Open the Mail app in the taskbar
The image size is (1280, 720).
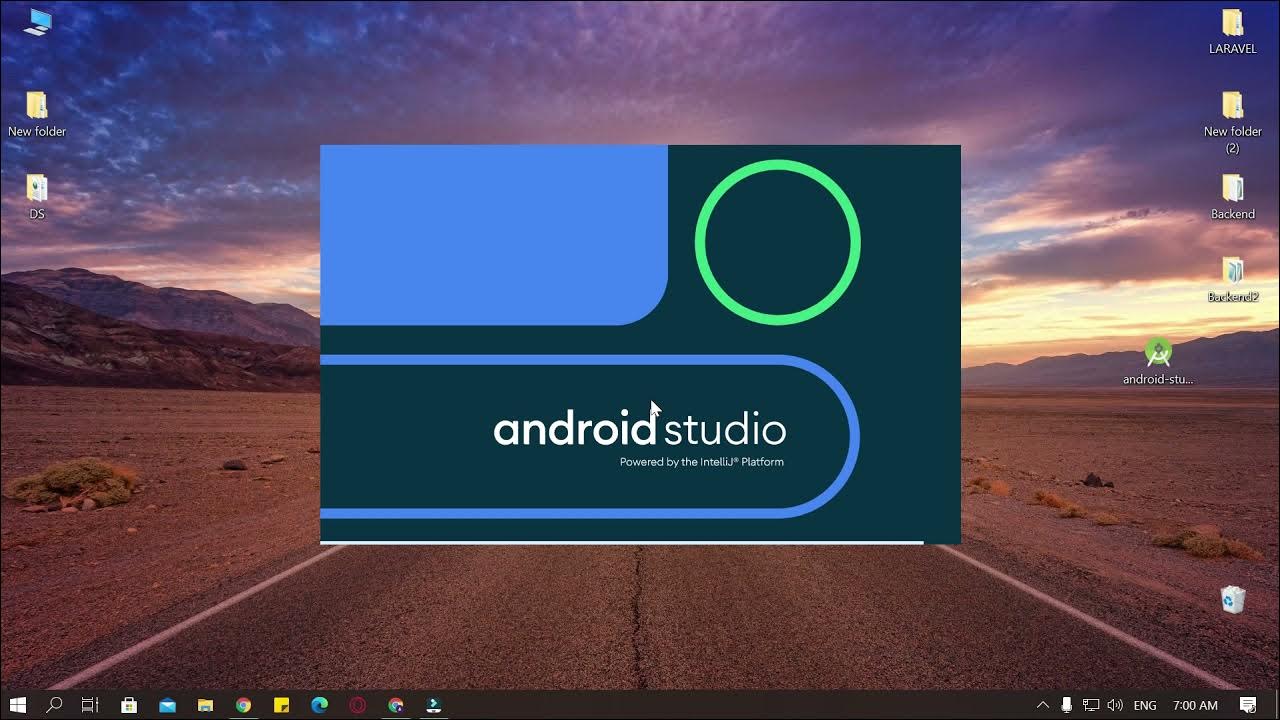click(167, 705)
